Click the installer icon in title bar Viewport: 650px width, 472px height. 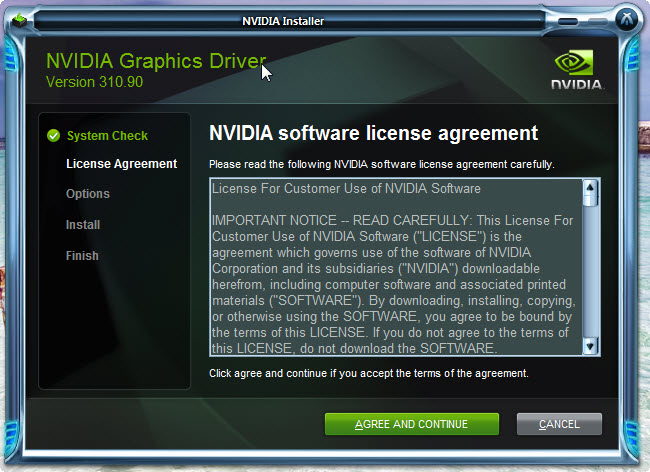coord(19,20)
